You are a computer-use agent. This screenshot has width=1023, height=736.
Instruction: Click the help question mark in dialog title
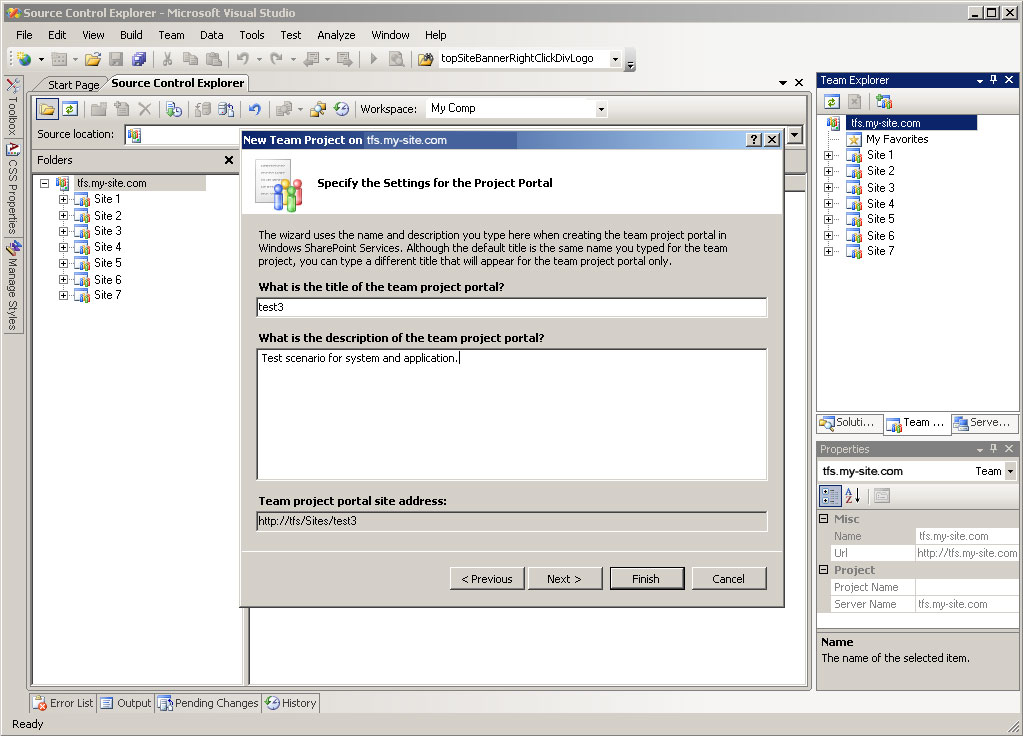click(754, 140)
